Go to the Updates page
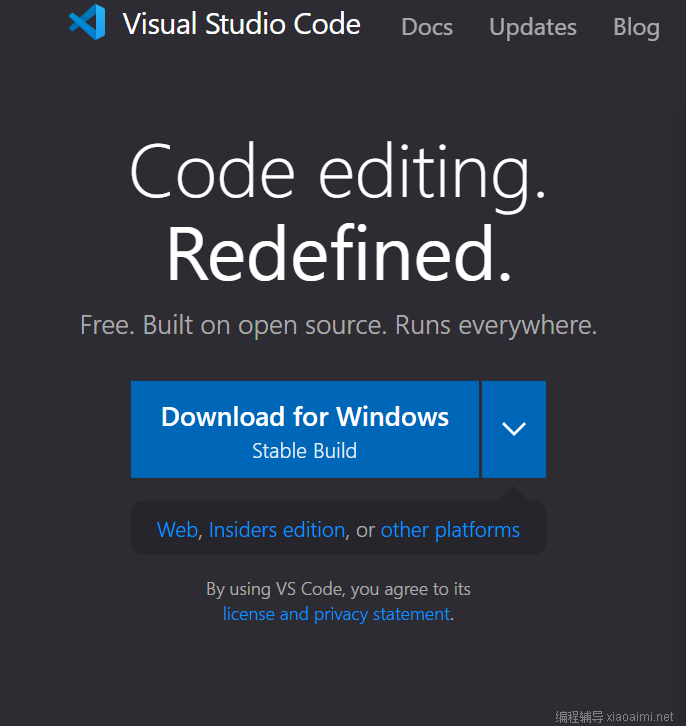This screenshot has height=726, width=686. pos(533,27)
